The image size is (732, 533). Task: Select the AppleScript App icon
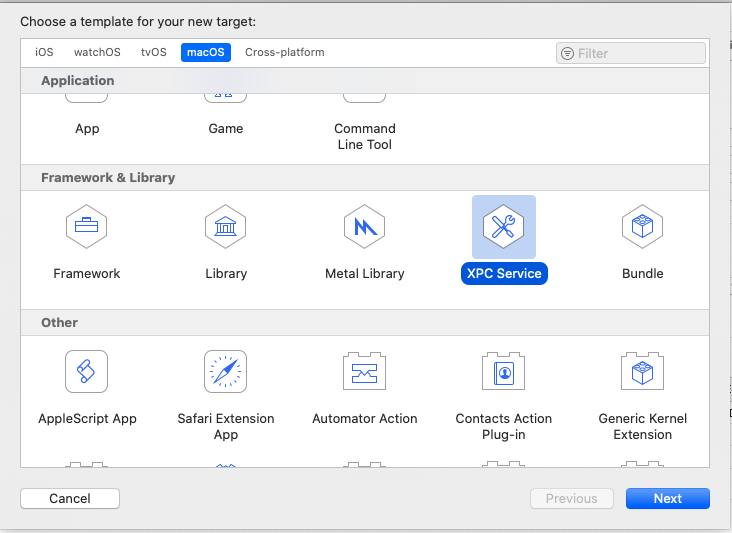click(x=86, y=372)
